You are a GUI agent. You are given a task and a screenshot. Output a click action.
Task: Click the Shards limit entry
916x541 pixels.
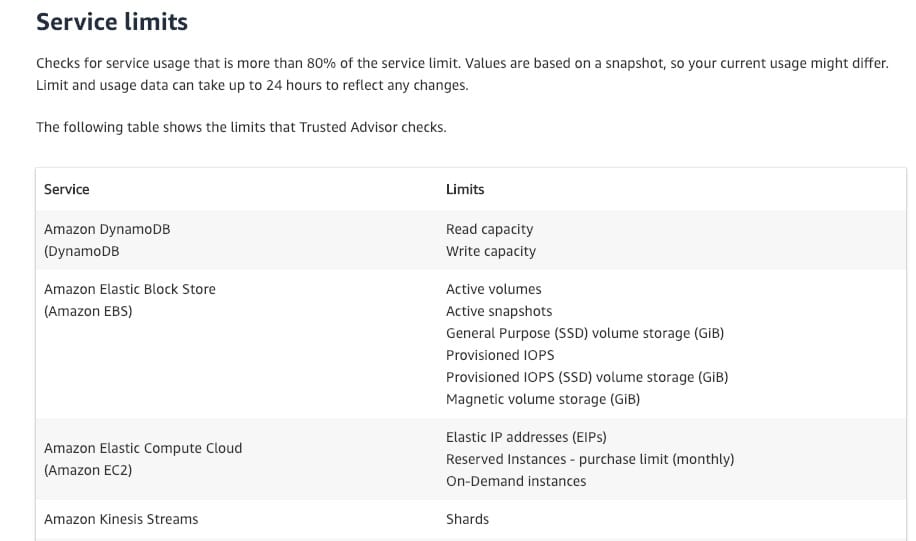click(x=467, y=519)
